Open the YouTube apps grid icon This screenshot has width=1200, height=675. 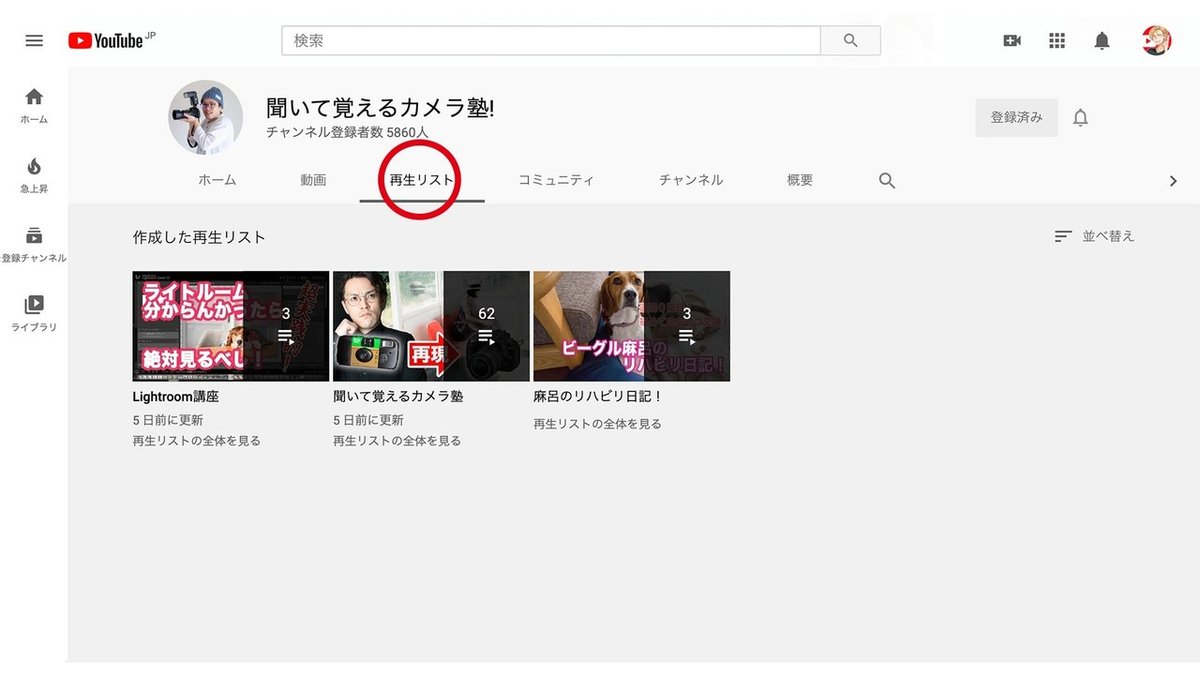(x=1057, y=41)
